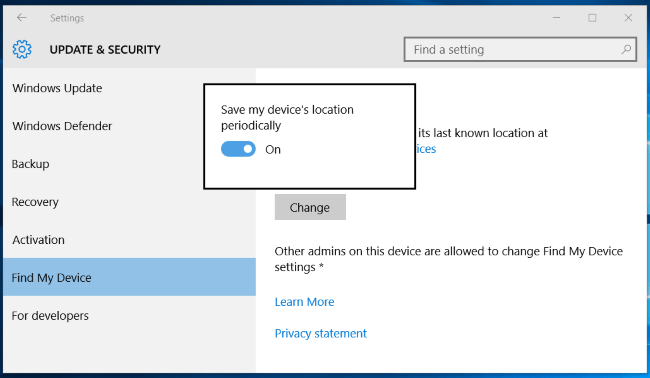
Task: Open the Privacy statement link
Action: [320, 333]
